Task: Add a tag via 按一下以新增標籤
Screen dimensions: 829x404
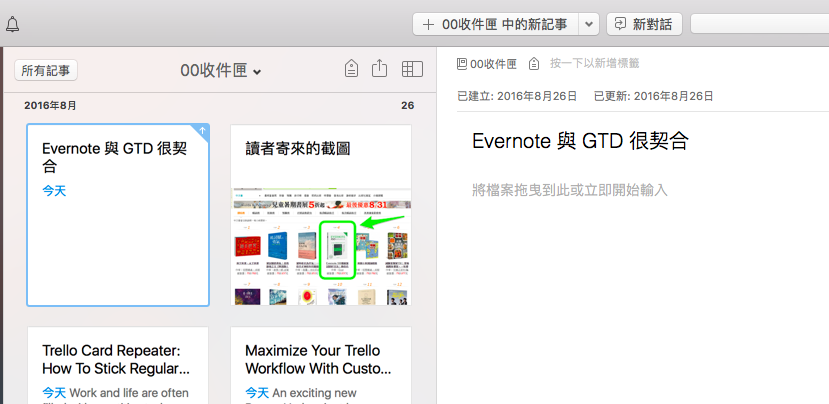Action: (x=594, y=64)
